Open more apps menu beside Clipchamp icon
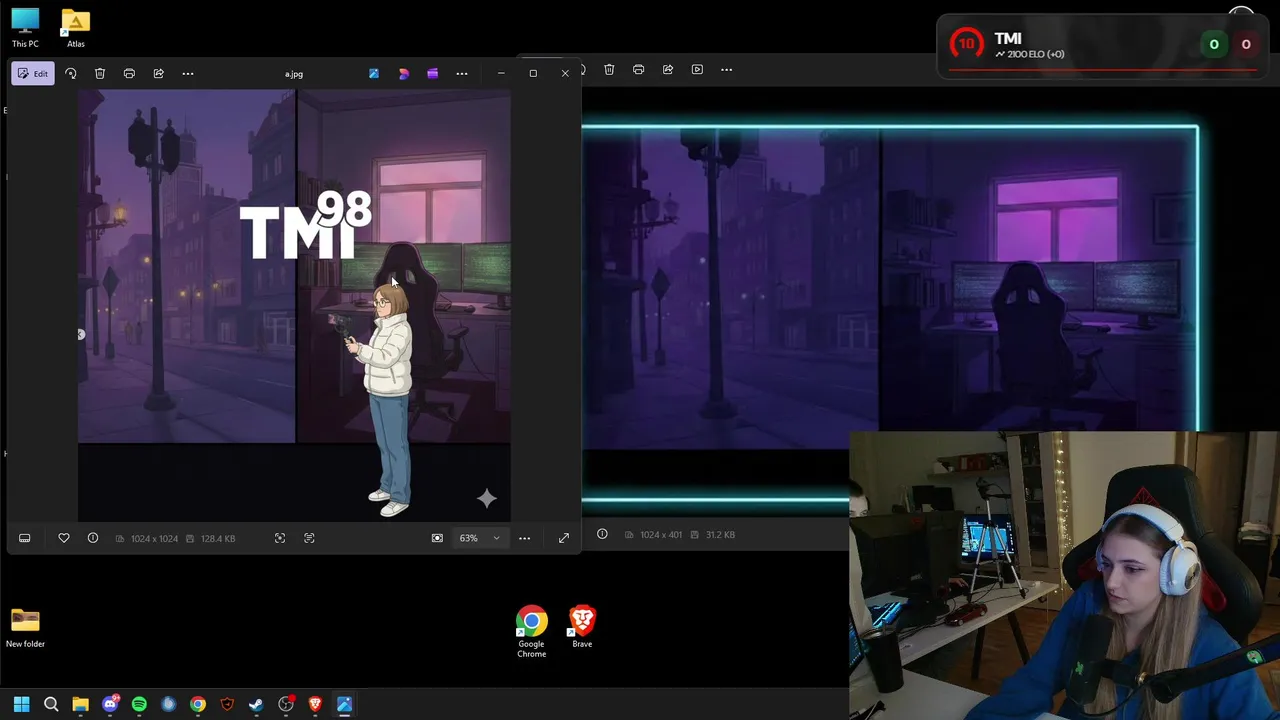Viewport: 1280px width, 720px height. 462,73
